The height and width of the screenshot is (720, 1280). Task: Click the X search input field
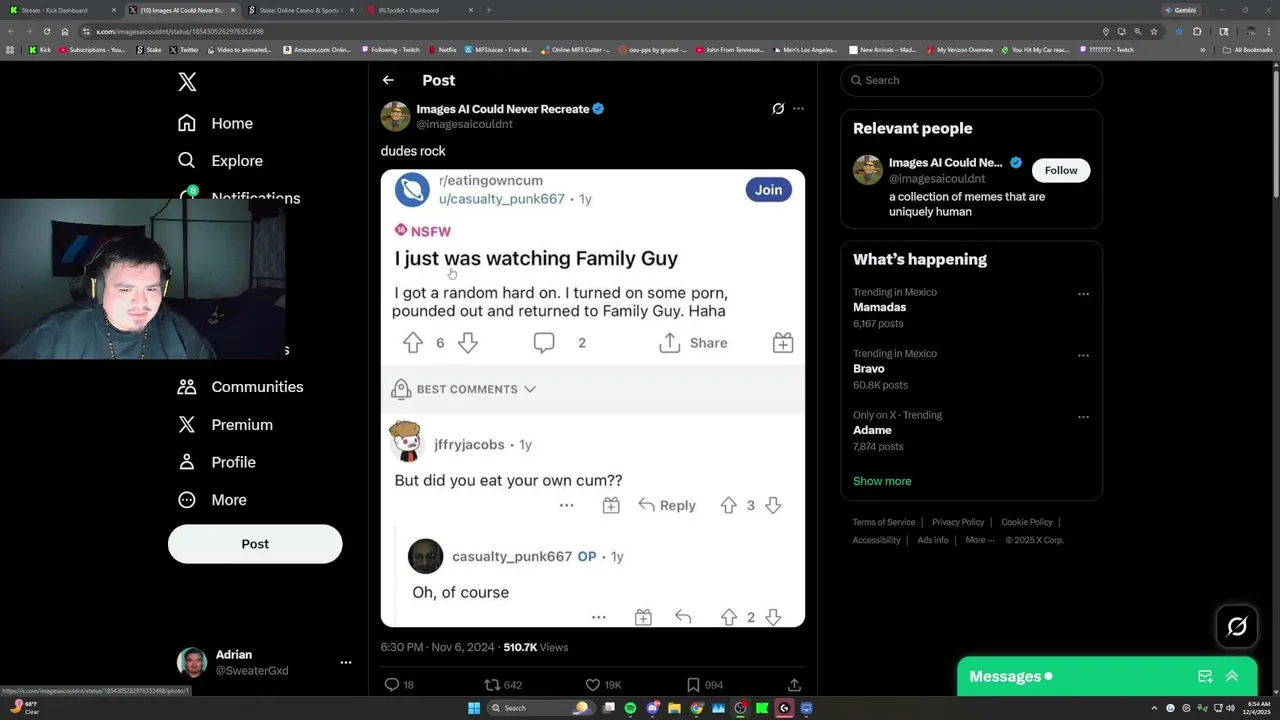click(x=971, y=80)
